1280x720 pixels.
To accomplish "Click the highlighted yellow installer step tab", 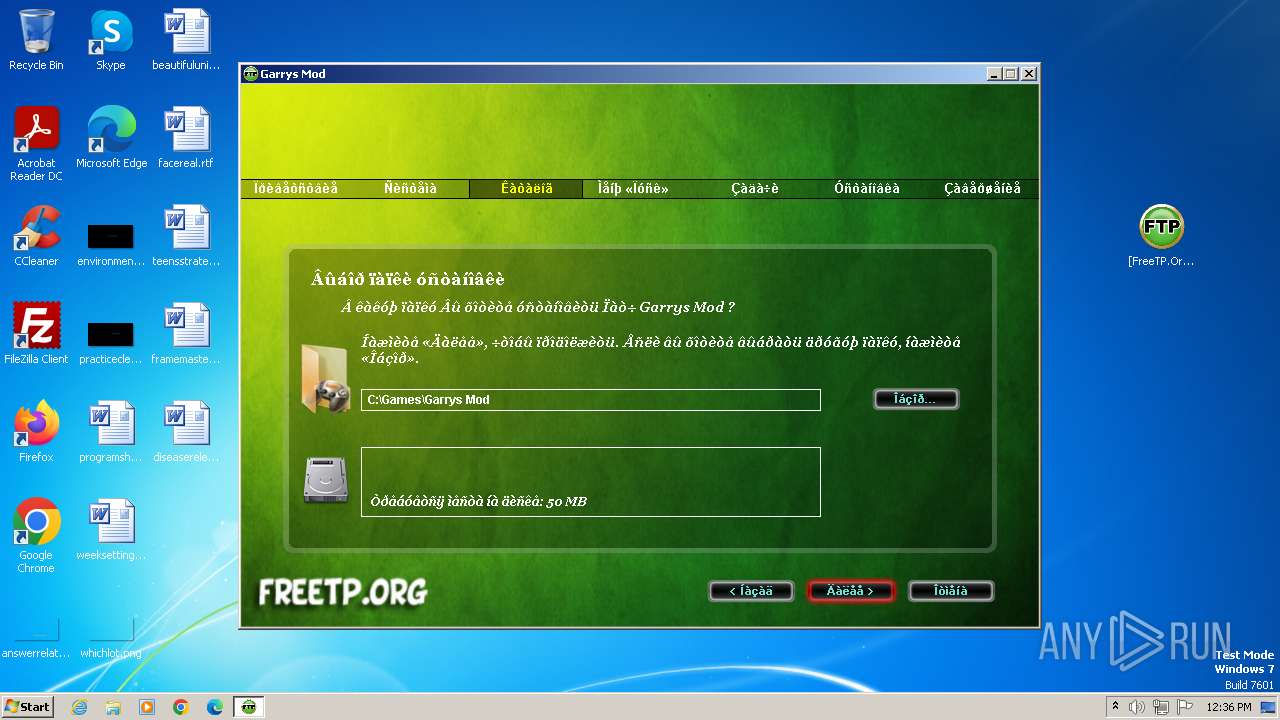I will coord(526,188).
